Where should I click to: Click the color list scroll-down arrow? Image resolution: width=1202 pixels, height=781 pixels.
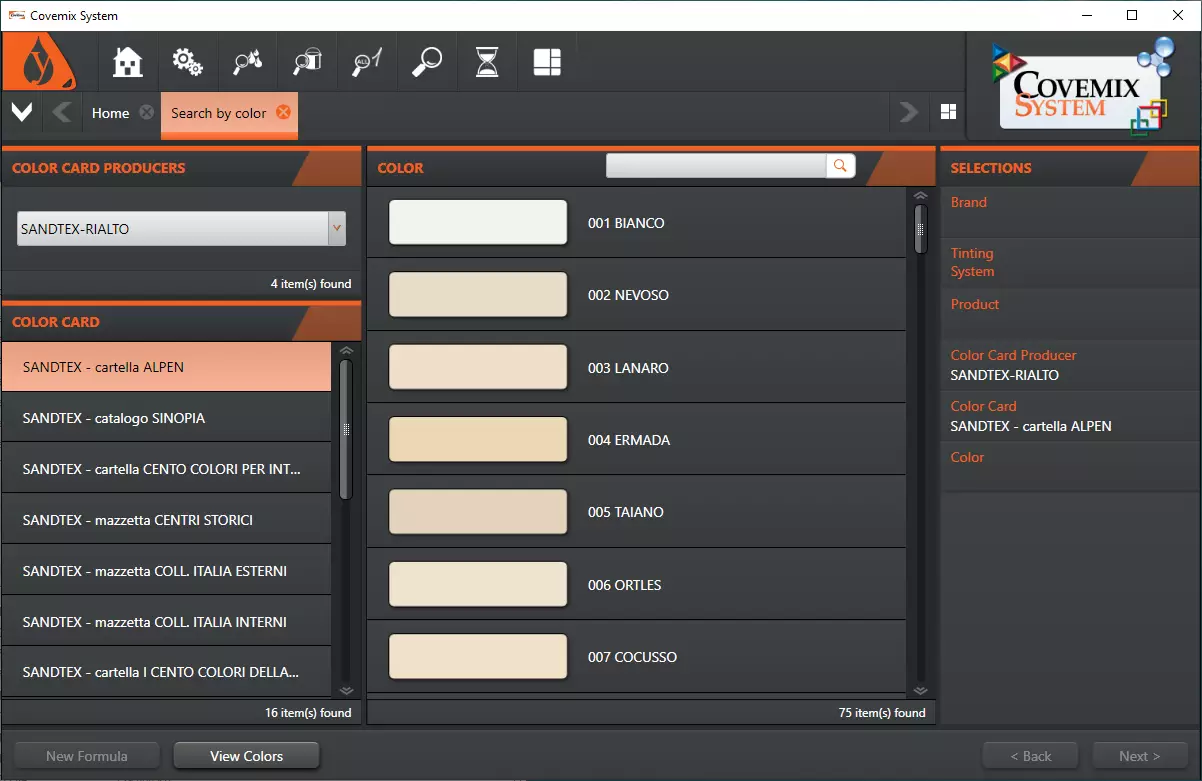[920, 690]
